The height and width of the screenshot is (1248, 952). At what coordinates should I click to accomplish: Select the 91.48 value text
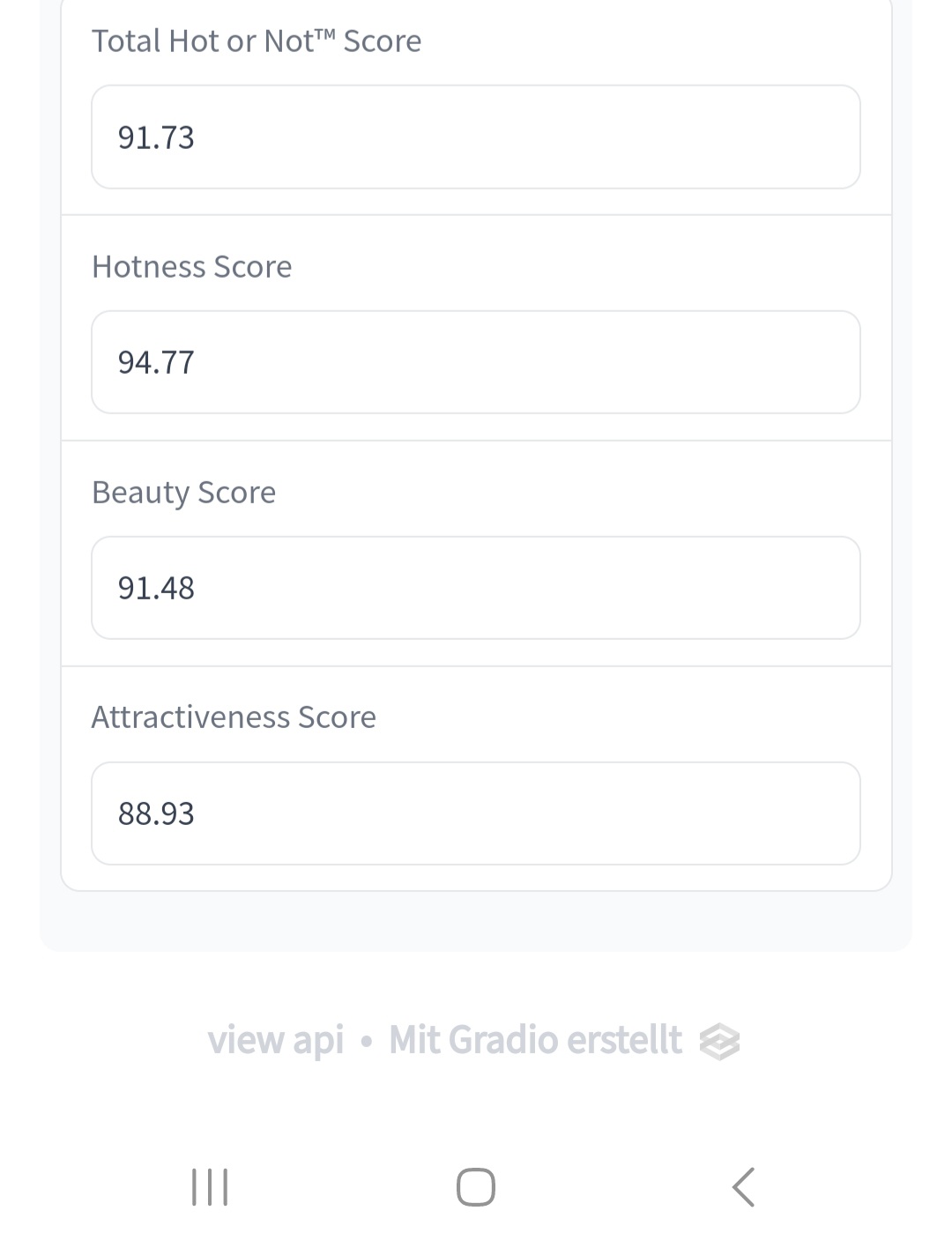(156, 588)
